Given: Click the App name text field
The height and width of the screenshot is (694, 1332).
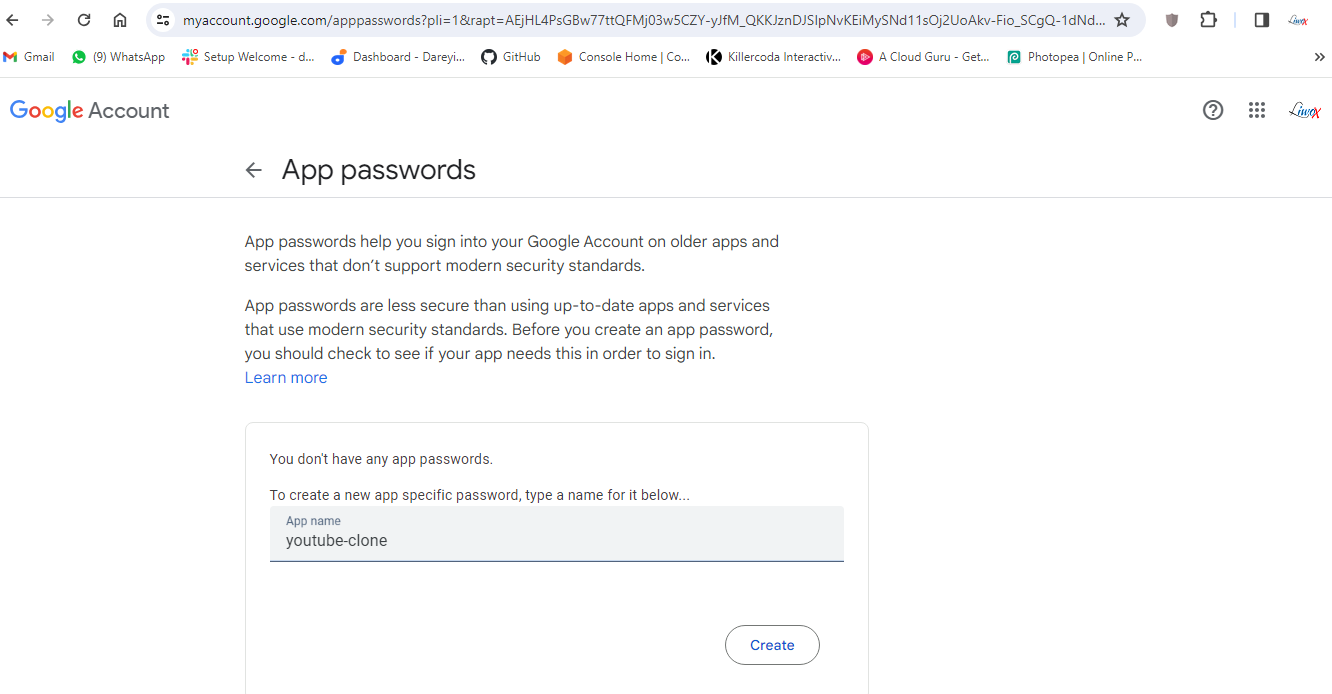Looking at the screenshot, I should pos(556,540).
